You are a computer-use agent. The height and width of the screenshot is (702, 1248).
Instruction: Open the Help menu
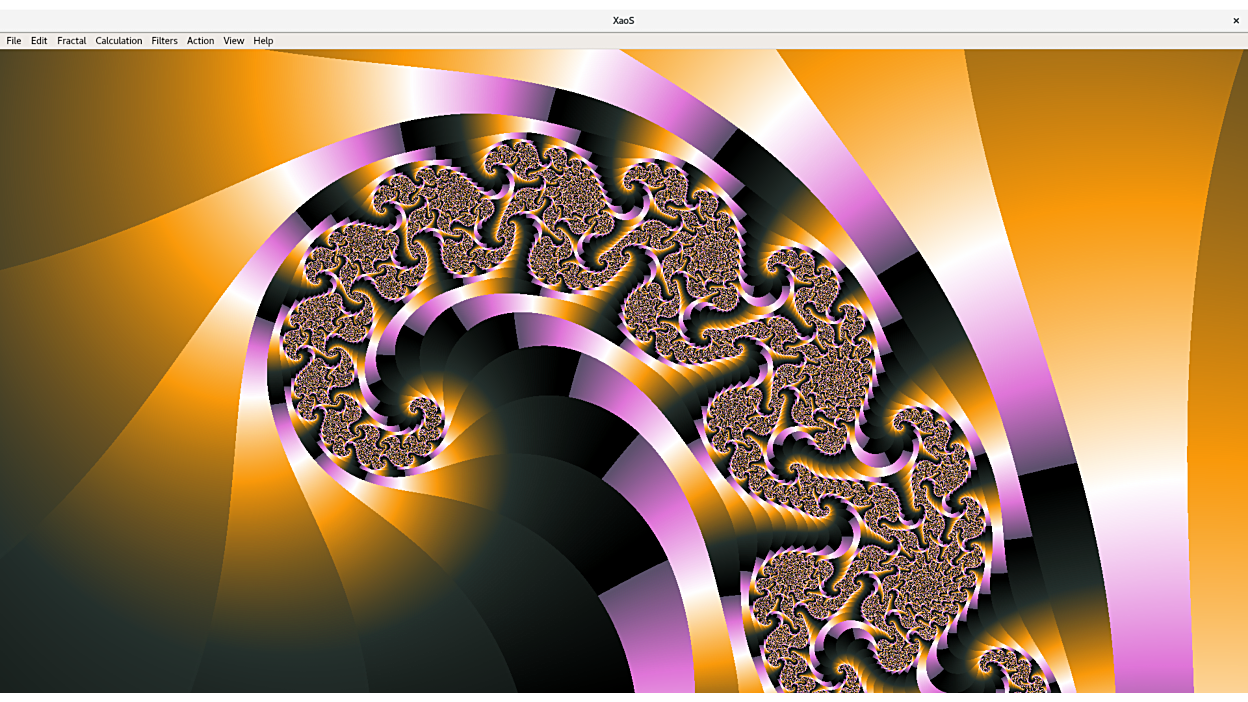pyautogui.click(x=263, y=41)
